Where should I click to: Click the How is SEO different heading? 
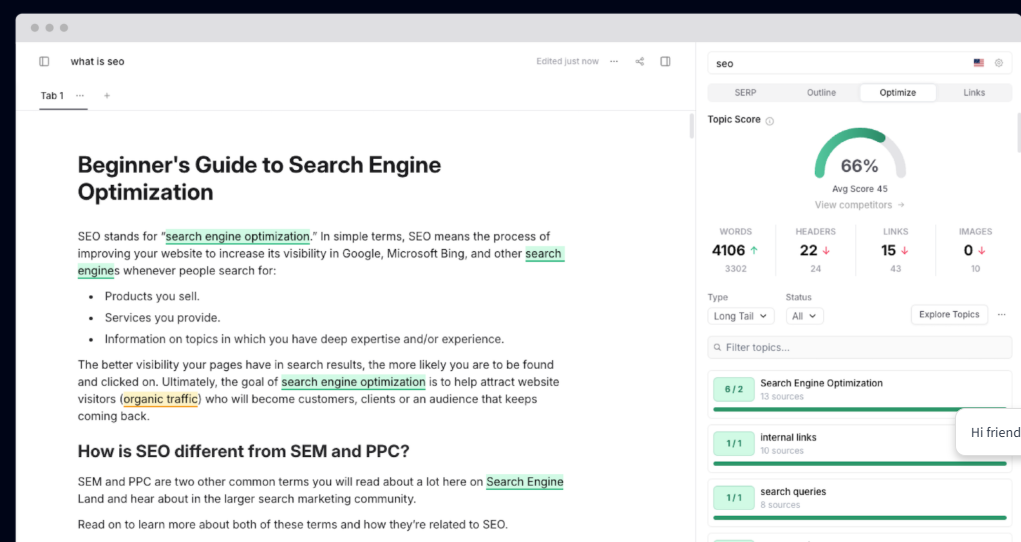click(x=244, y=451)
